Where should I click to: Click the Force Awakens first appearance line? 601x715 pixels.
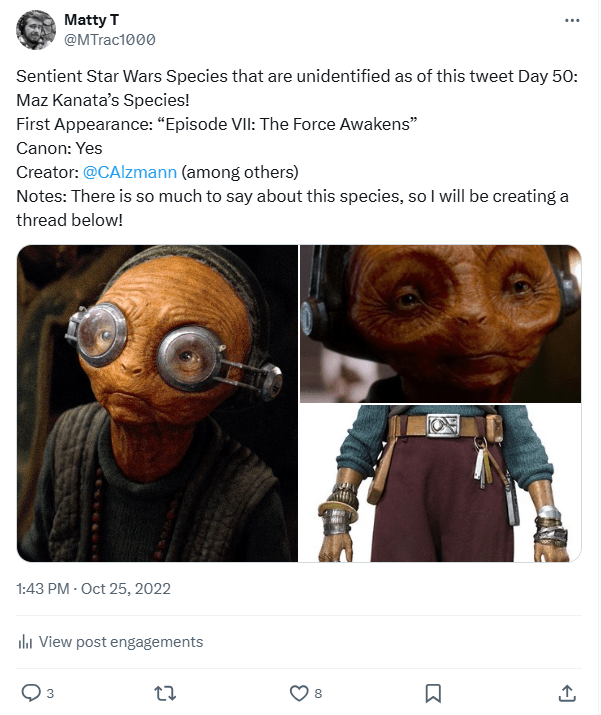point(217,124)
